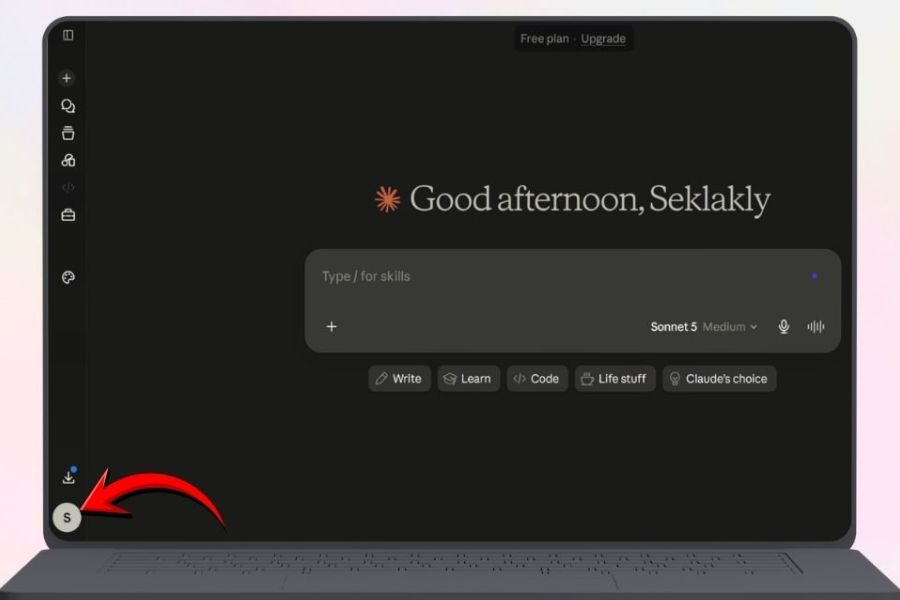Open the attachment plus button in composer
Screen dimensions: 900x600
point(331,327)
